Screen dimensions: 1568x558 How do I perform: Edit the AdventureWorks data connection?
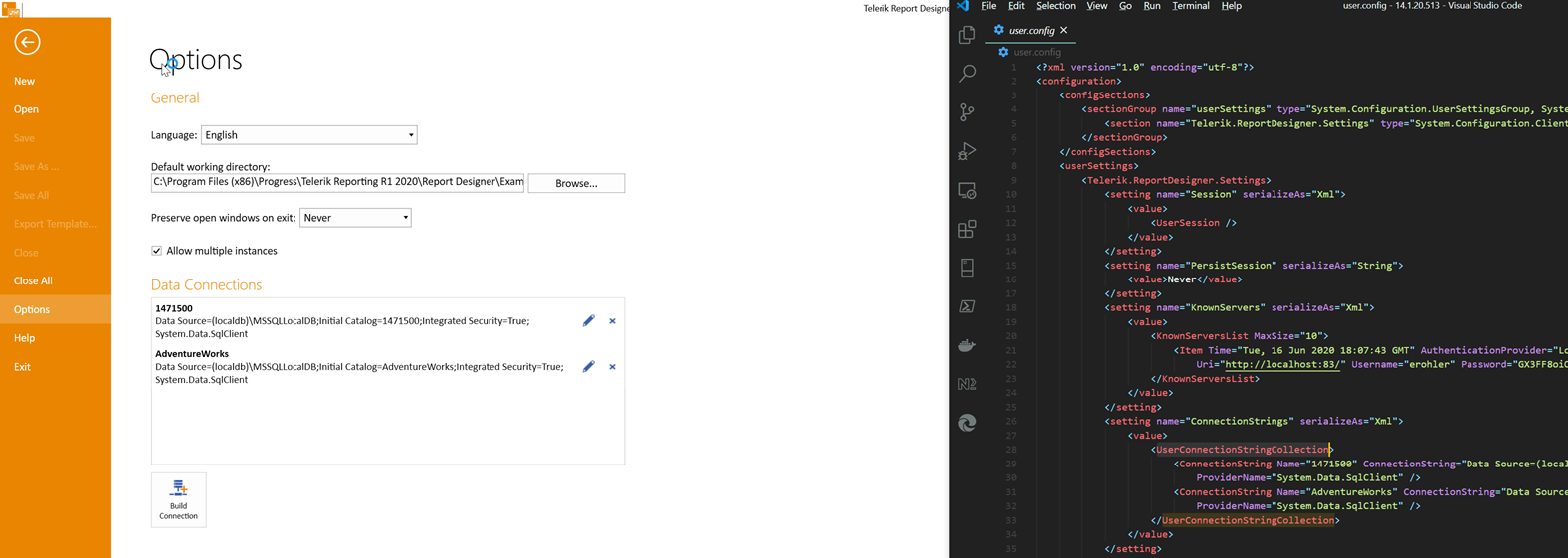(588, 366)
